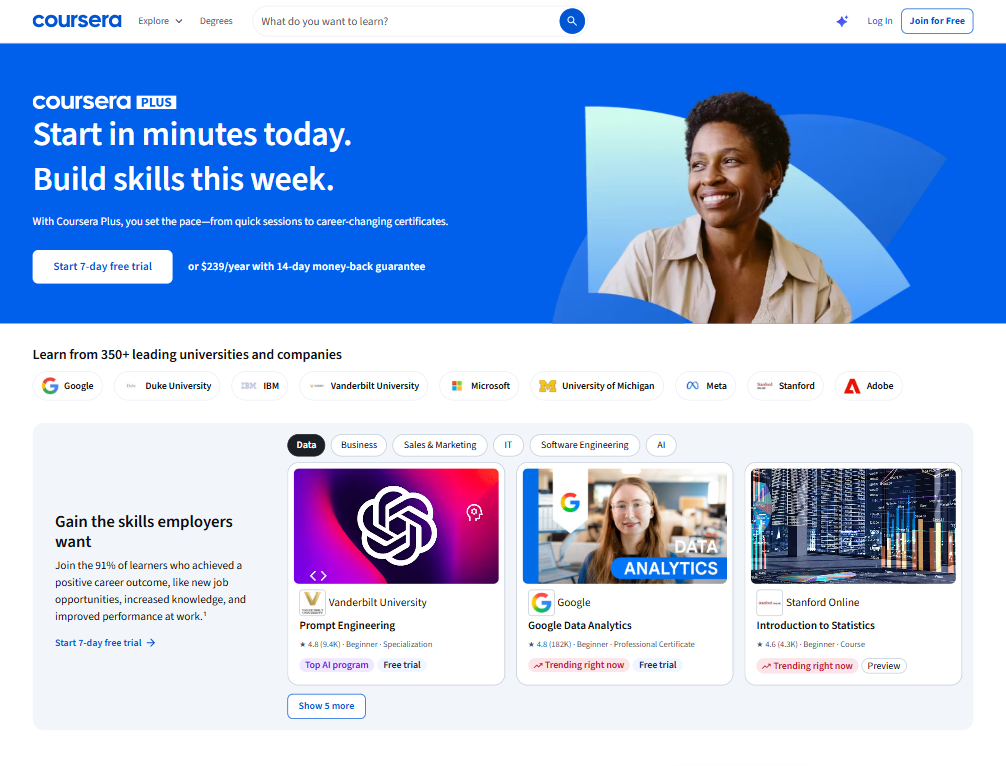The width and height of the screenshot is (1006, 766).
Task: Click the Coursera logo in the header
Action: pyautogui.click(x=76, y=21)
